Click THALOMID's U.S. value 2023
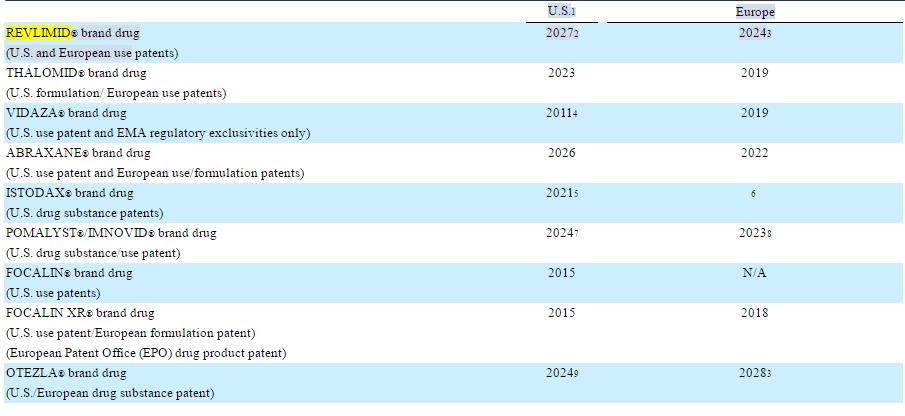 point(562,73)
